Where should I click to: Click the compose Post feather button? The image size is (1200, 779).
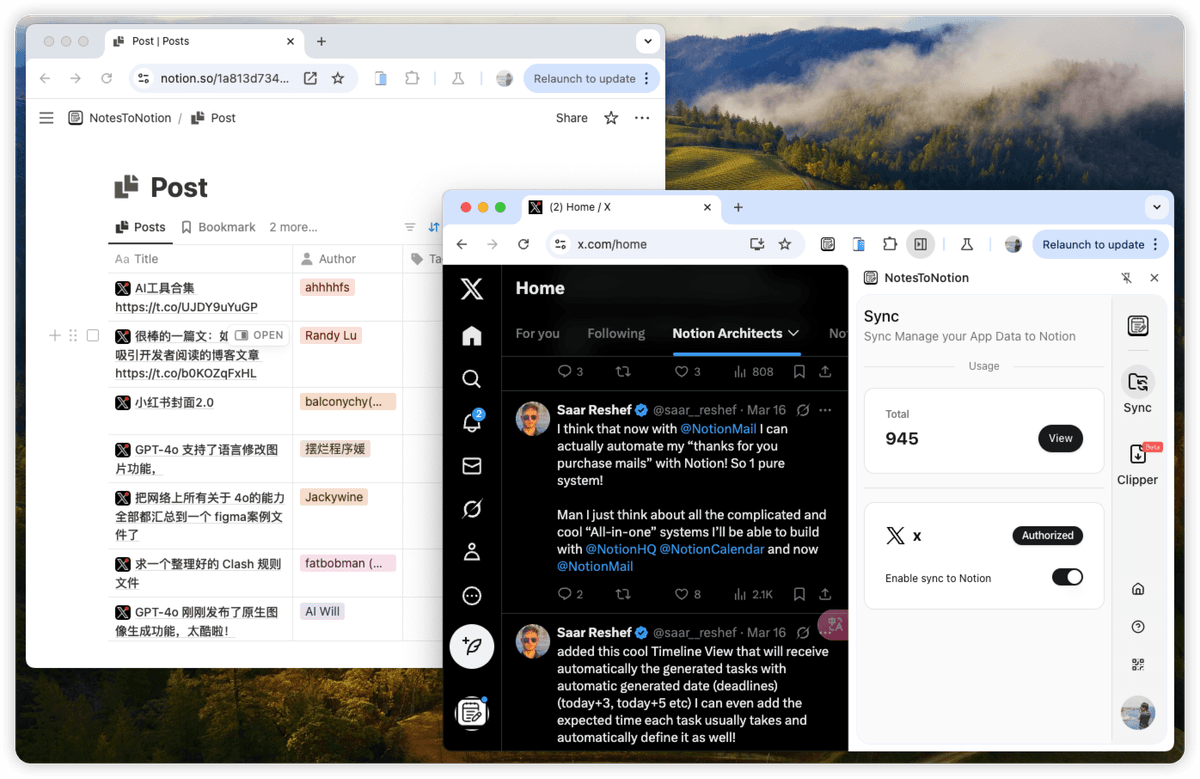point(472,647)
